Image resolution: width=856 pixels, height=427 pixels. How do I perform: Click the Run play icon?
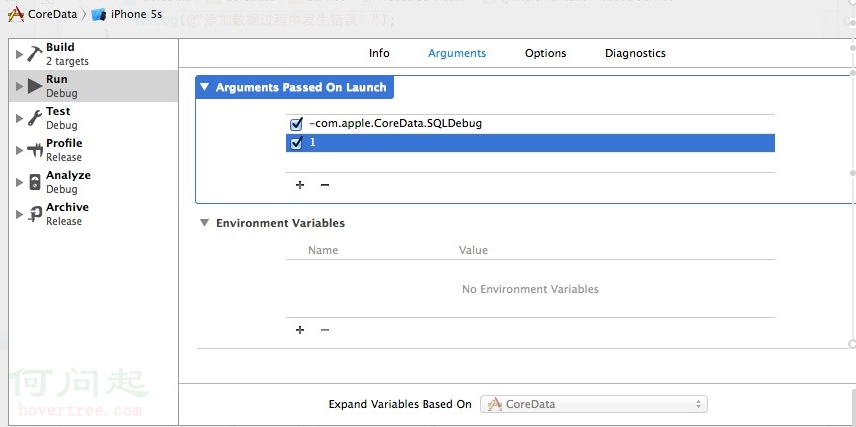pyautogui.click(x=34, y=86)
